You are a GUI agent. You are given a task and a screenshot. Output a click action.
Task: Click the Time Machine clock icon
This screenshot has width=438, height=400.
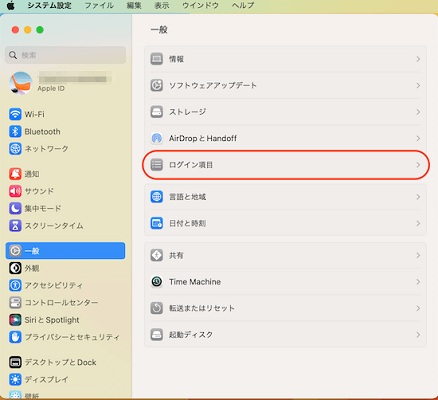[x=157, y=282]
